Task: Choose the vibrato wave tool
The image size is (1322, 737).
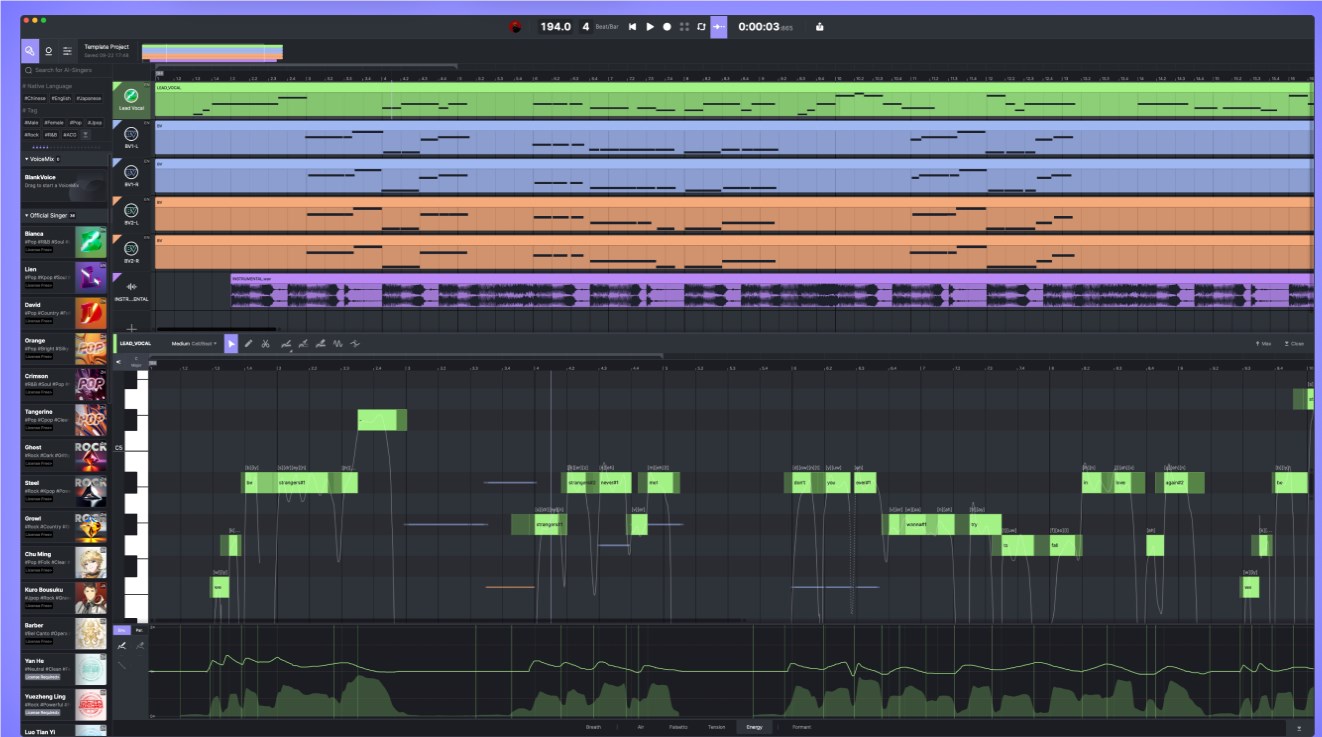Action: point(337,343)
